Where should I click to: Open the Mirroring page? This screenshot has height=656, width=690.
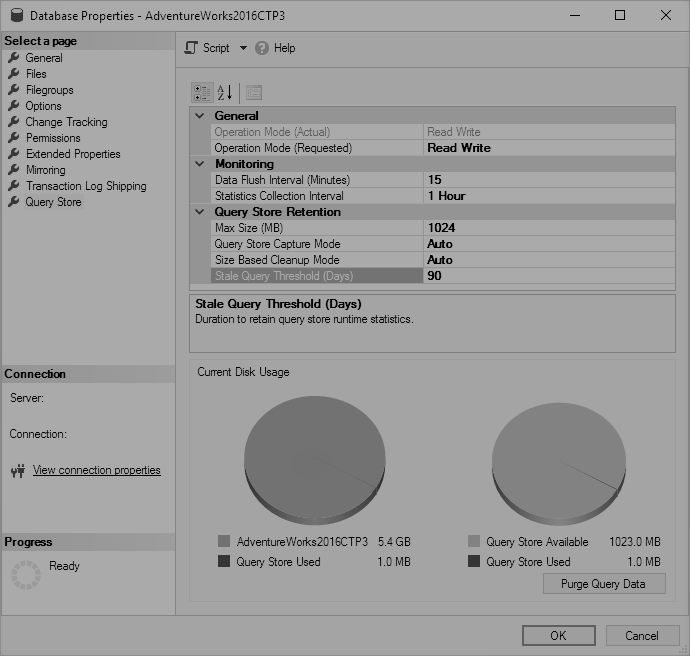point(45,170)
